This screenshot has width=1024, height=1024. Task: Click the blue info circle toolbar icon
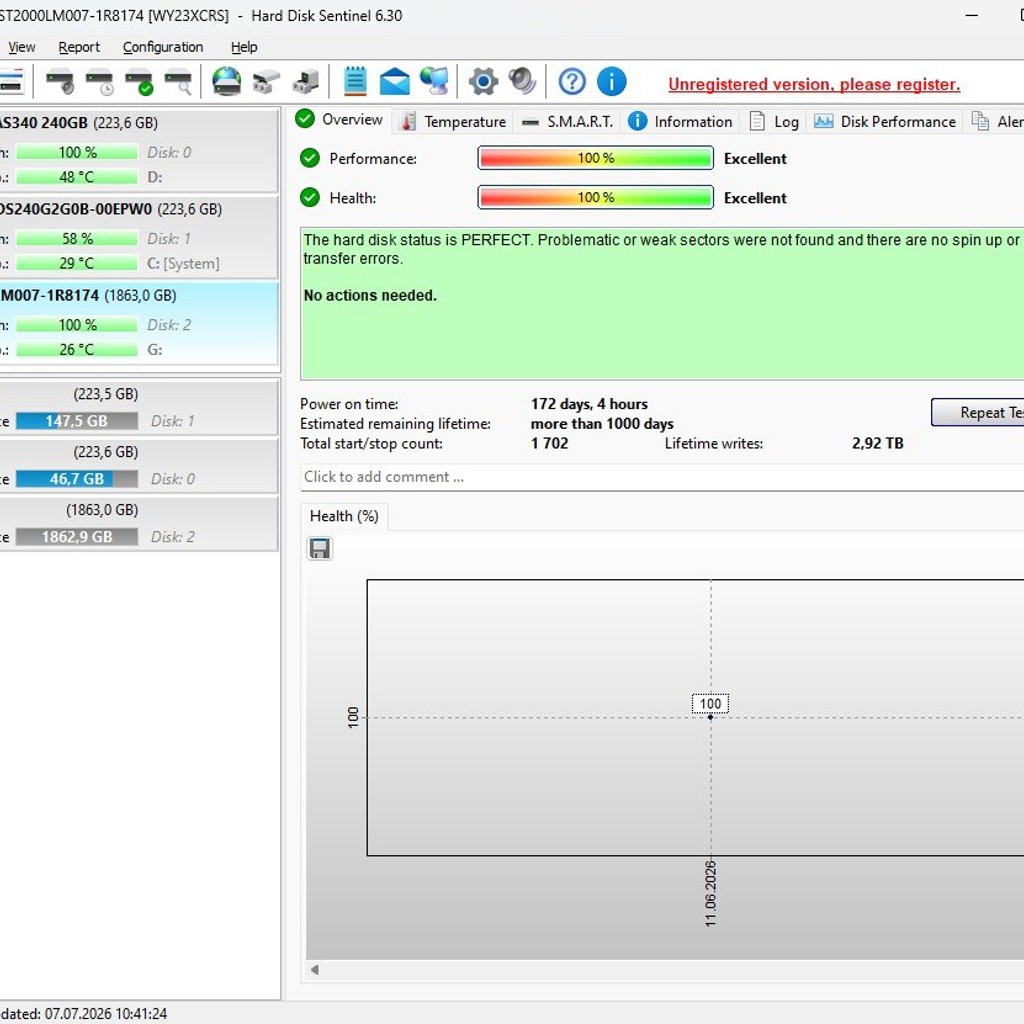(x=612, y=82)
